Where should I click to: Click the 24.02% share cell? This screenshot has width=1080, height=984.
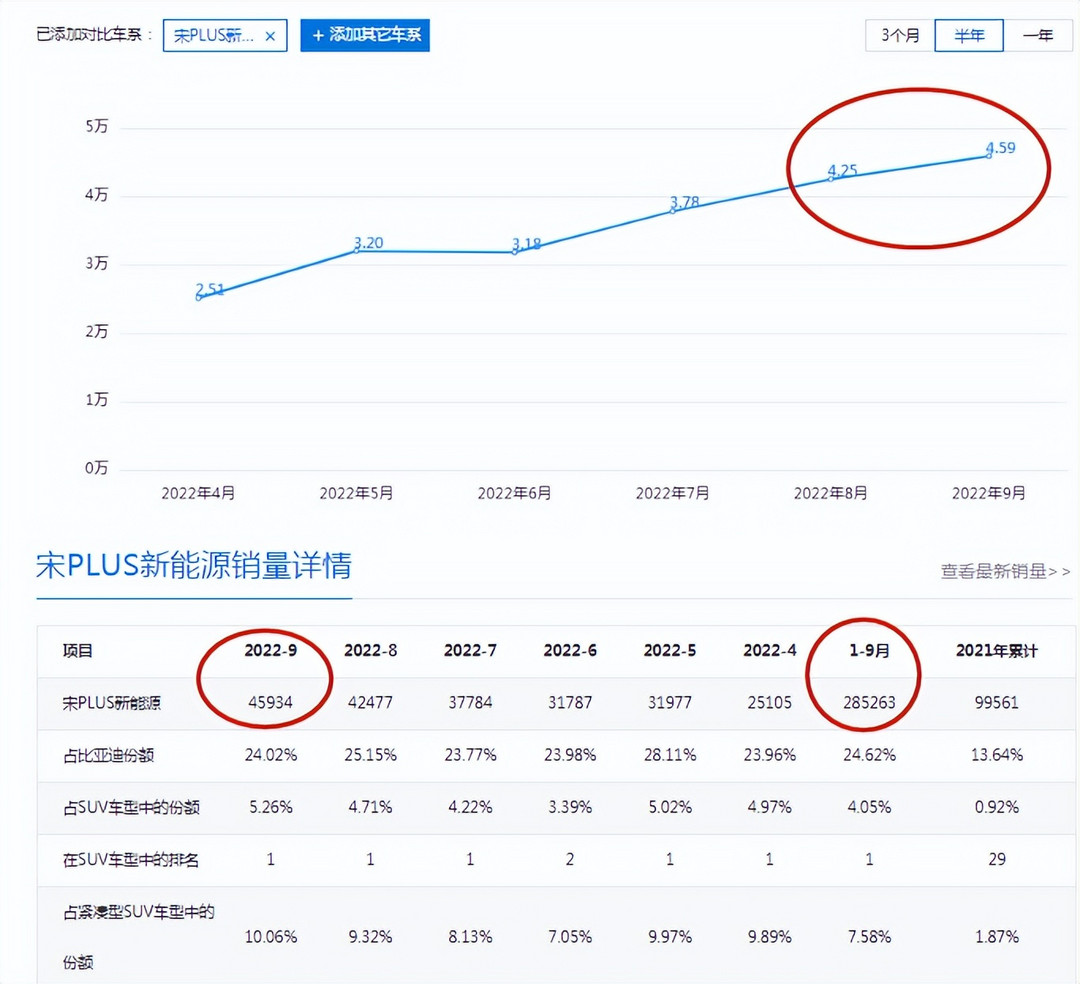tap(271, 755)
